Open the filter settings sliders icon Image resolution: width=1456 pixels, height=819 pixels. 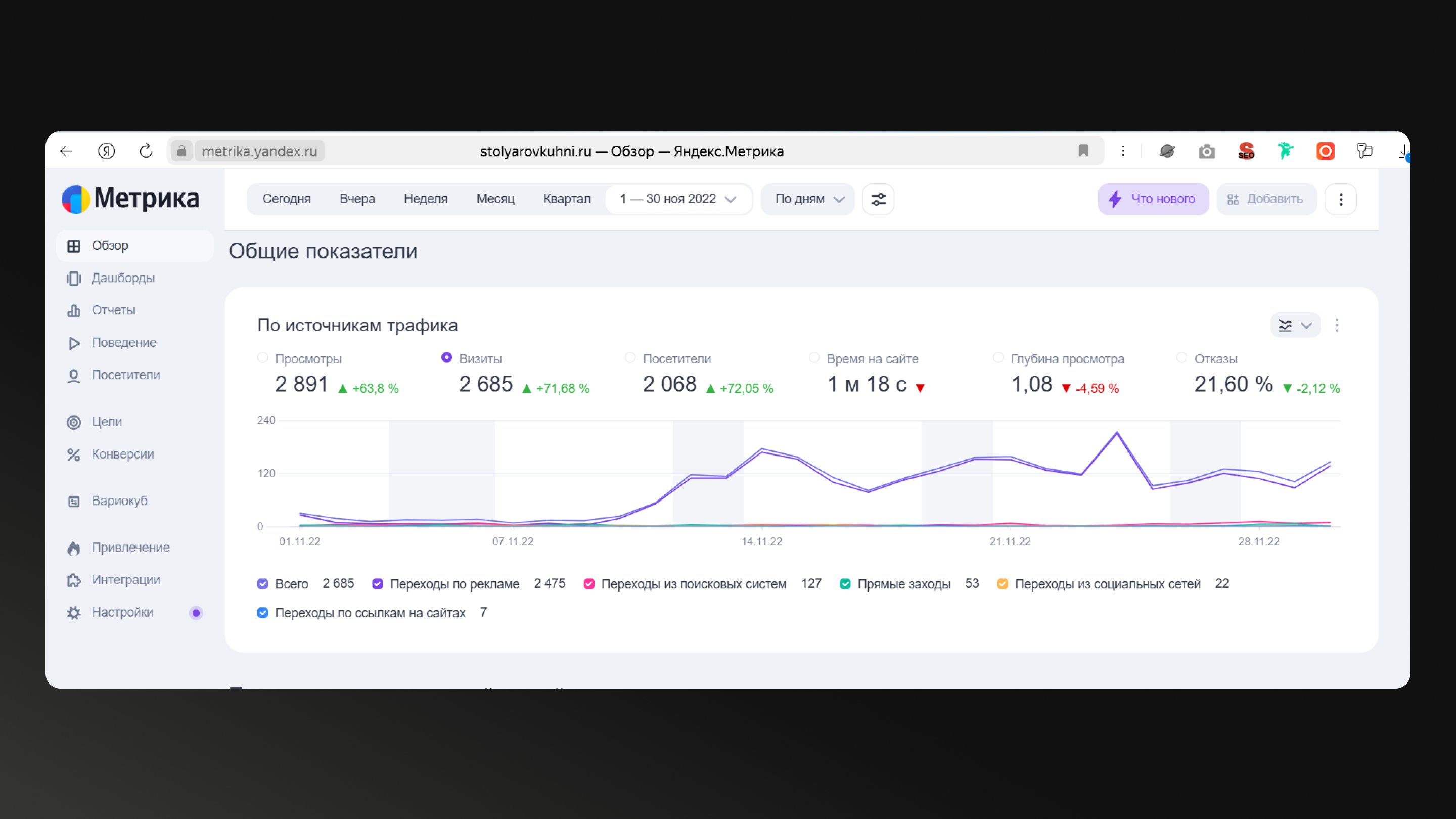coord(878,199)
